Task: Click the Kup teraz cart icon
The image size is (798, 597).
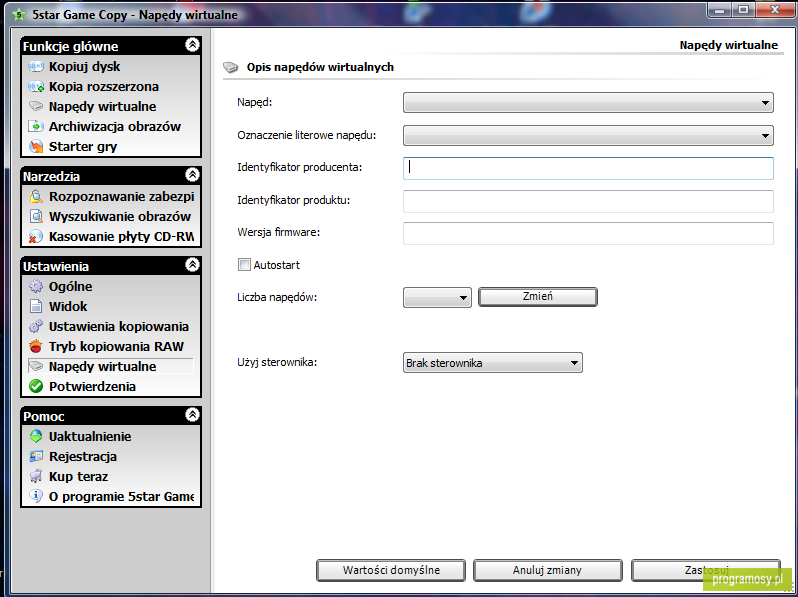Action: pyautogui.click(x=36, y=476)
